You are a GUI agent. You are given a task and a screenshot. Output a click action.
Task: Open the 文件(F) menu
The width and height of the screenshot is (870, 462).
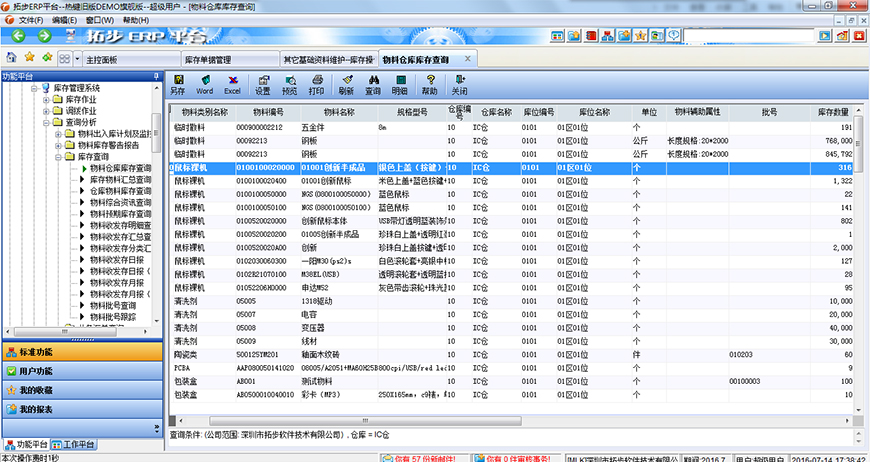[x=28, y=20]
